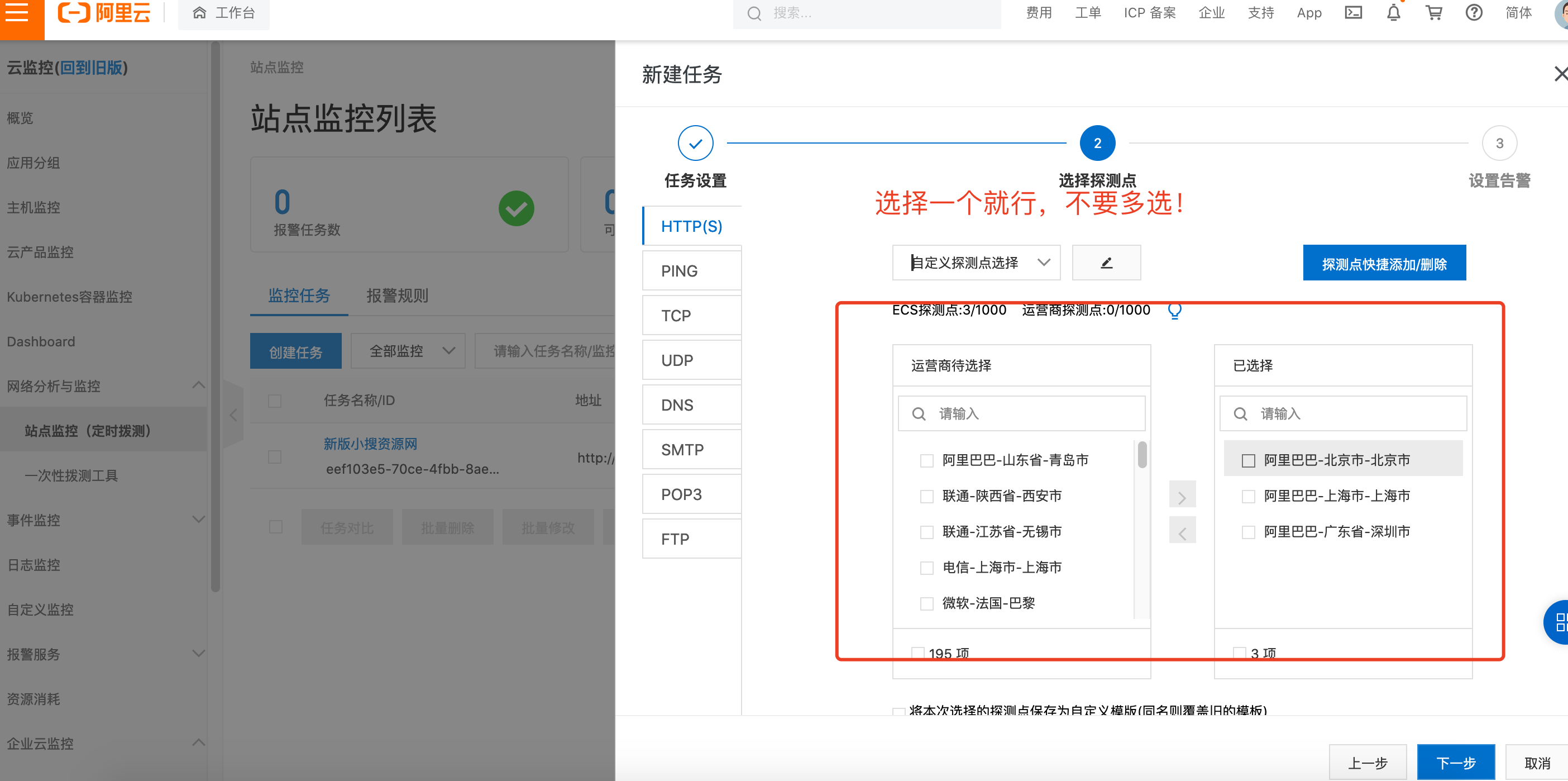The height and width of the screenshot is (781, 1568).
Task: Click the edit pencil button
Action: tap(1106, 263)
